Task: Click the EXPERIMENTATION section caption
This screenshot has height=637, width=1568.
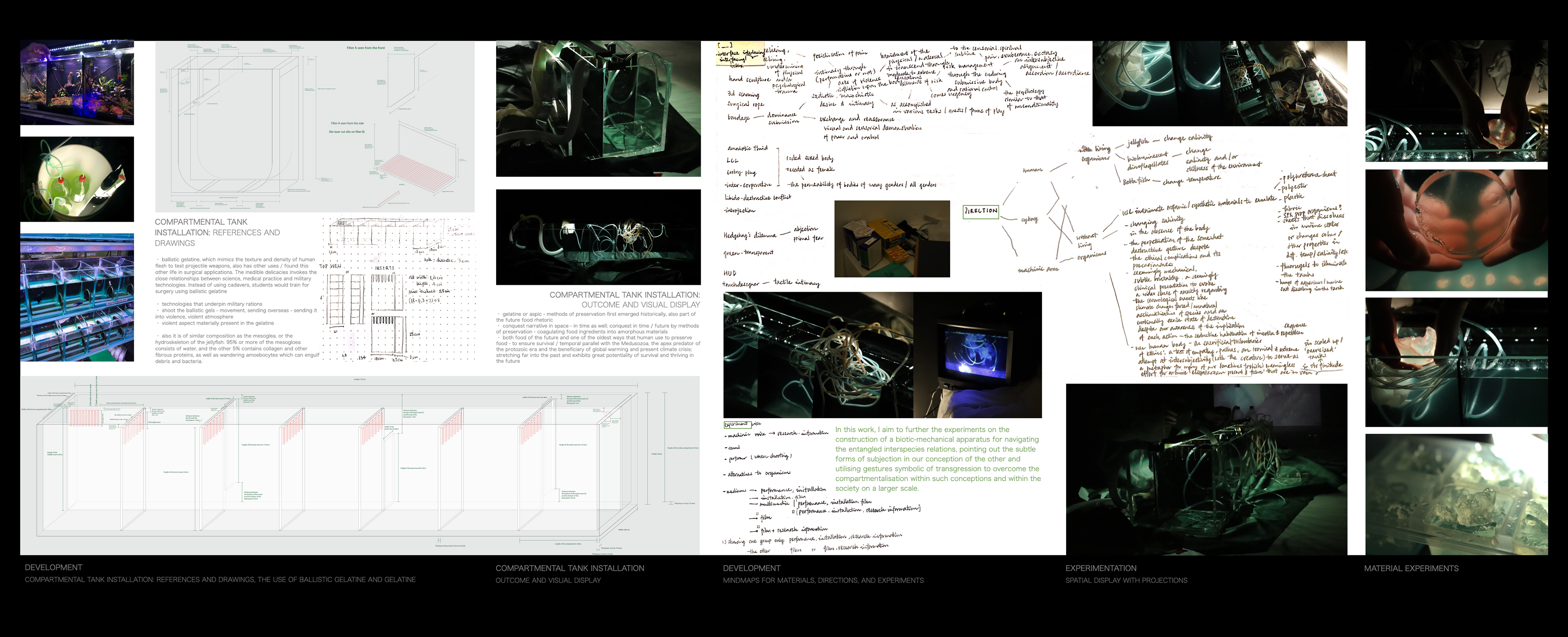Action: click(x=1100, y=568)
